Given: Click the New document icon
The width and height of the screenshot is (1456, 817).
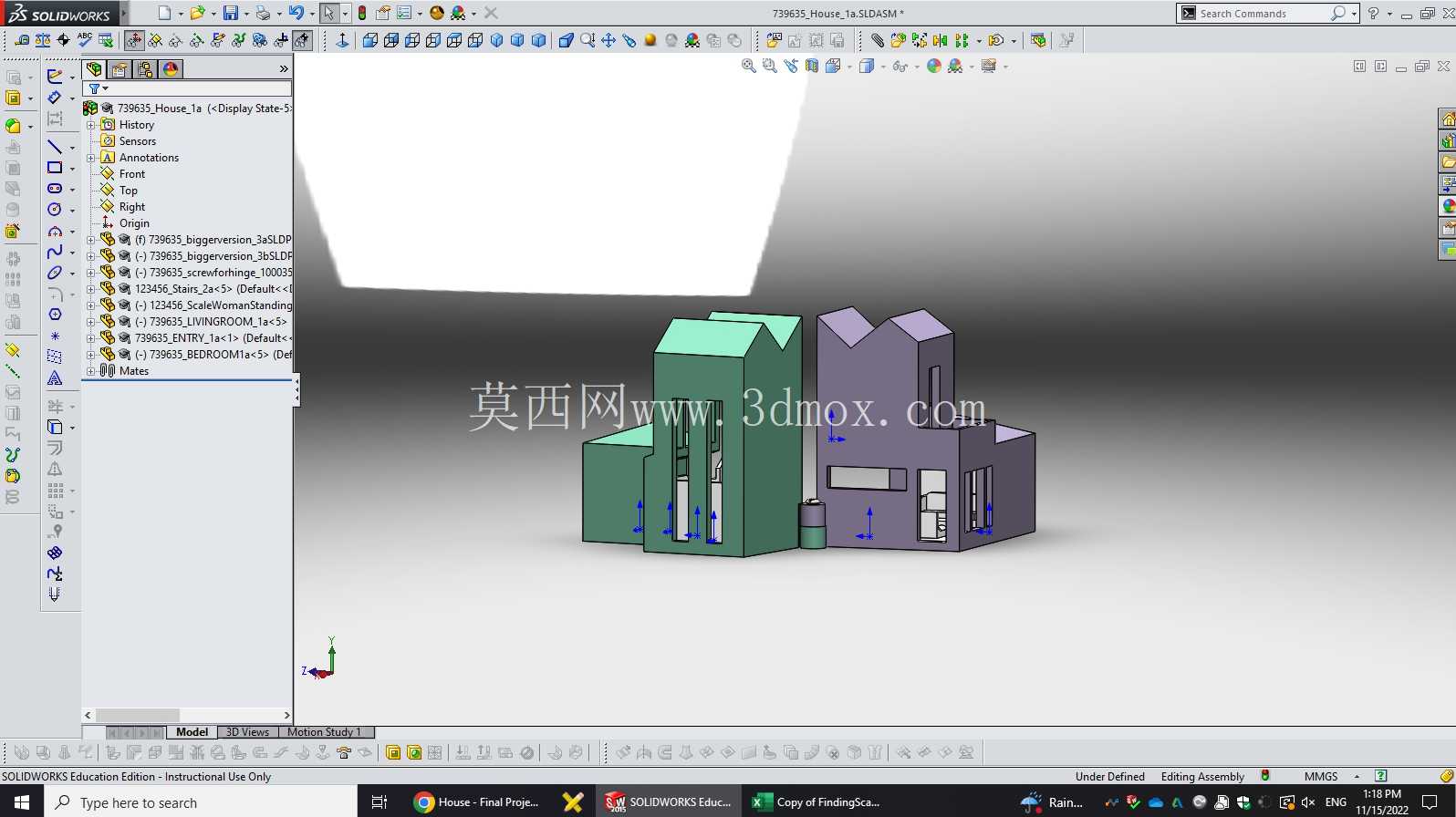Looking at the screenshot, I should pyautogui.click(x=164, y=13).
